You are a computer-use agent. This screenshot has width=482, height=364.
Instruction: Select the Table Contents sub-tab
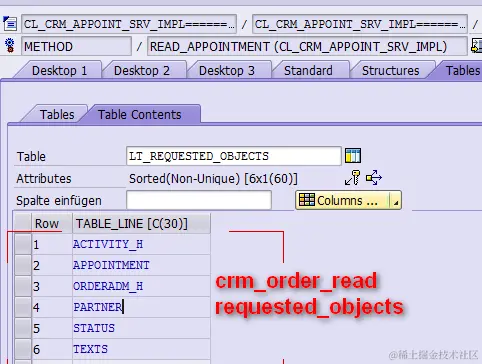139,114
